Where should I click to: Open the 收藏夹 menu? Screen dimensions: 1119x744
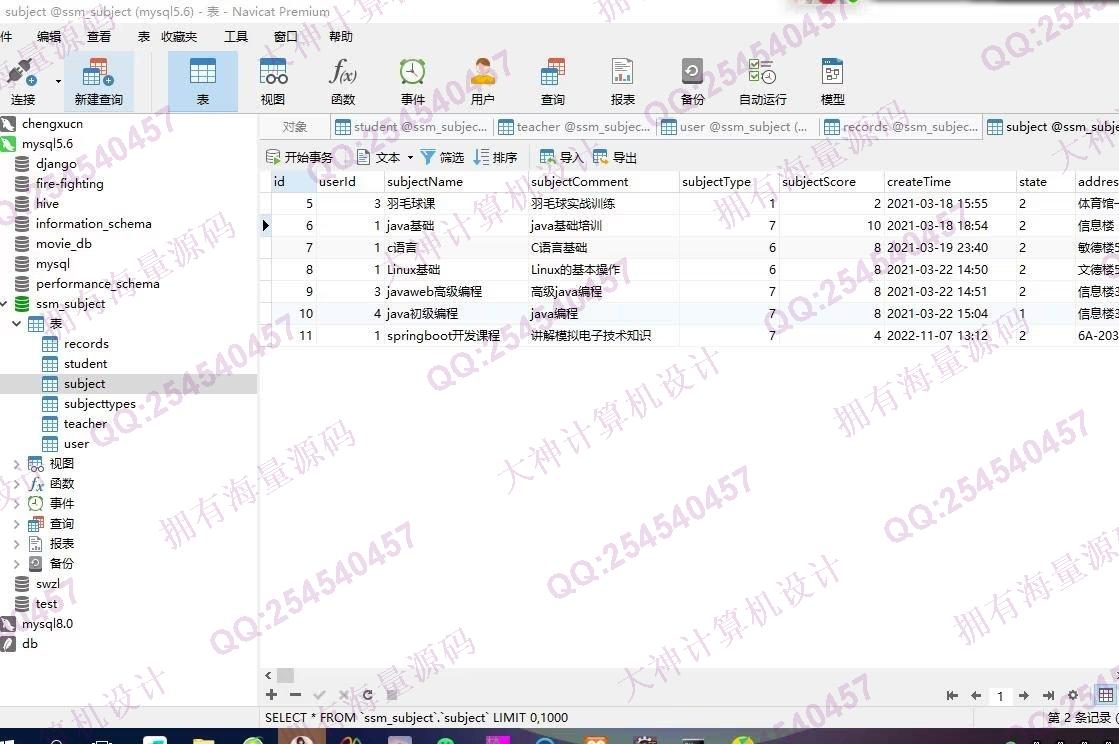tap(179, 36)
